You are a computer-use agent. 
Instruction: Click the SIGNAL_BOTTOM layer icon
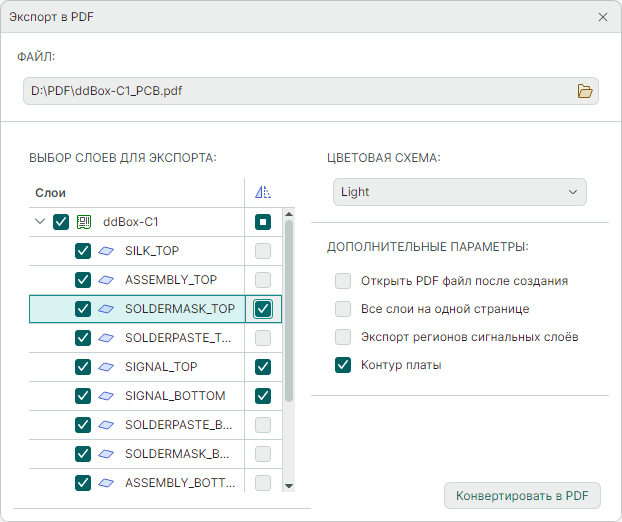click(106, 396)
